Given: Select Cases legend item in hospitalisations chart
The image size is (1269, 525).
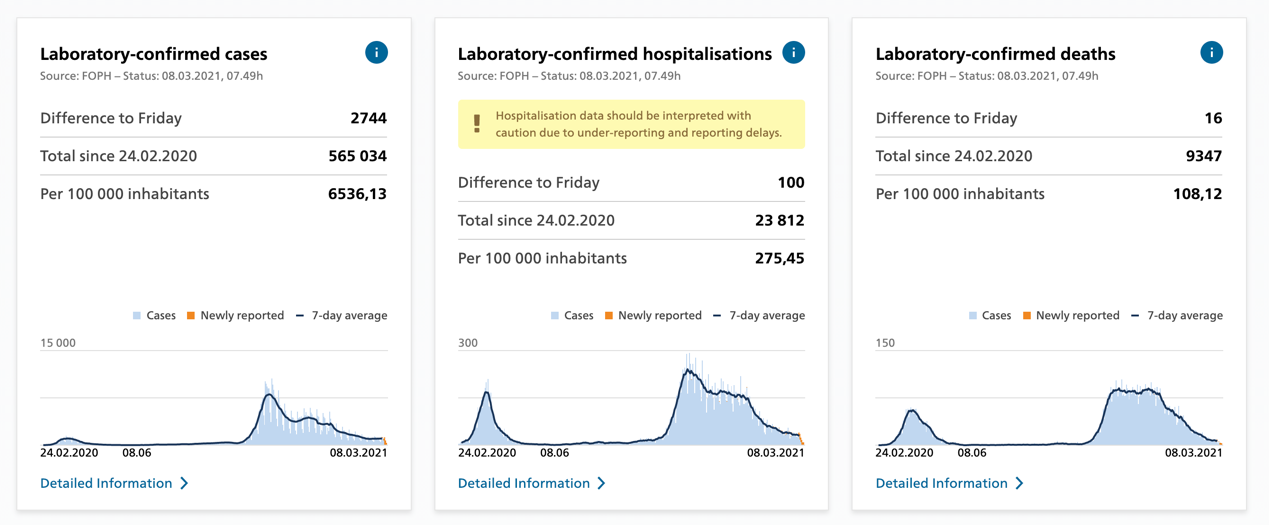Looking at the screenshot, I should point(572,315).
